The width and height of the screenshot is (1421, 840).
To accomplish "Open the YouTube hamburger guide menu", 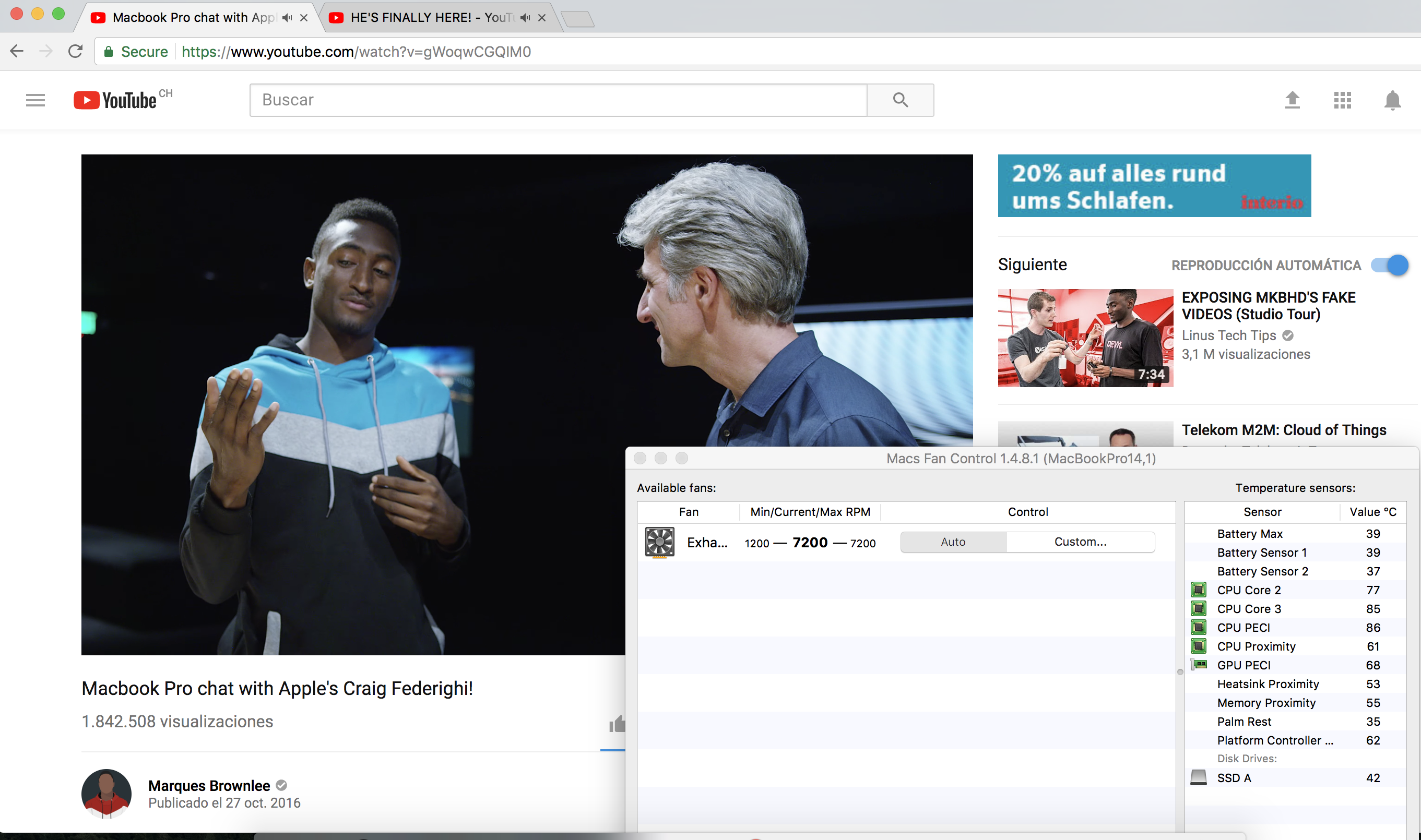I will coord(35,100).
